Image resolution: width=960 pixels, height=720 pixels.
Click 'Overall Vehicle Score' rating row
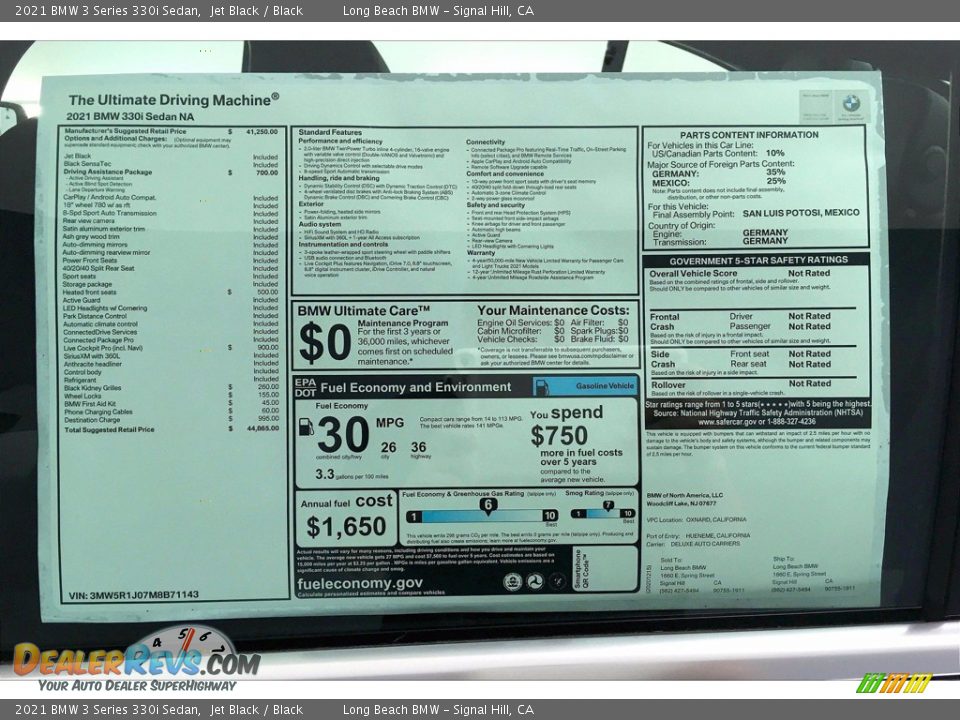tap(740, 273)
